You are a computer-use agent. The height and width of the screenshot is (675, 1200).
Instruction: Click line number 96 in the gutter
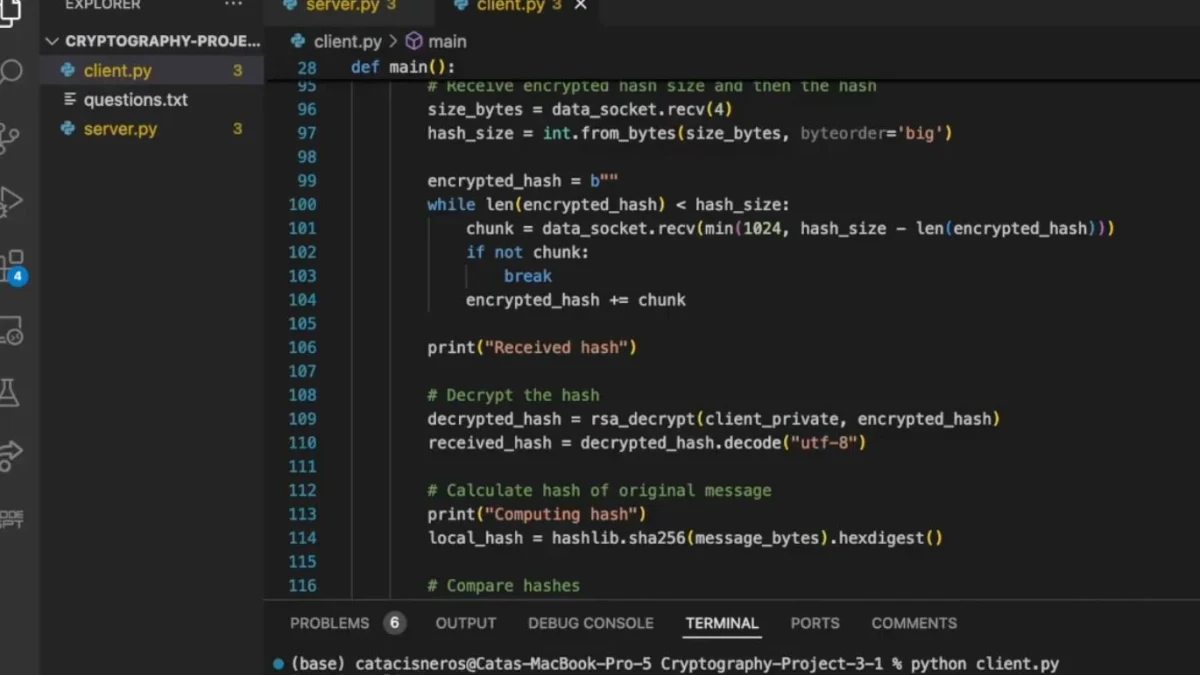[x=307, y=109]
